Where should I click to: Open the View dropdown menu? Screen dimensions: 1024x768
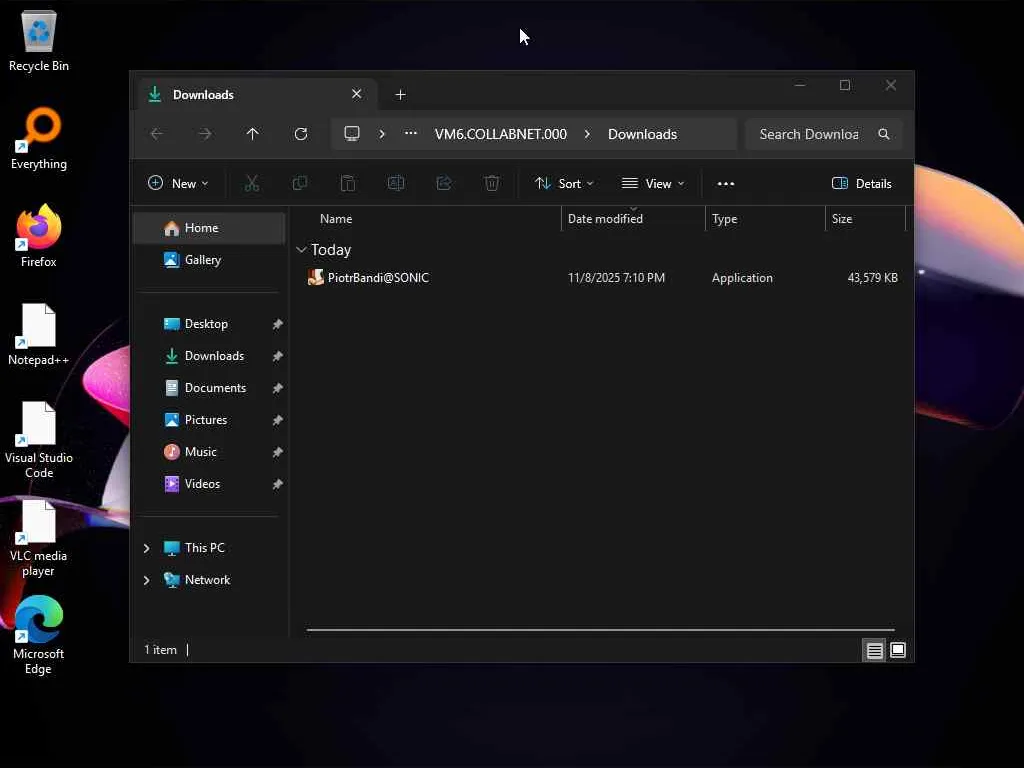click(652, 184)
